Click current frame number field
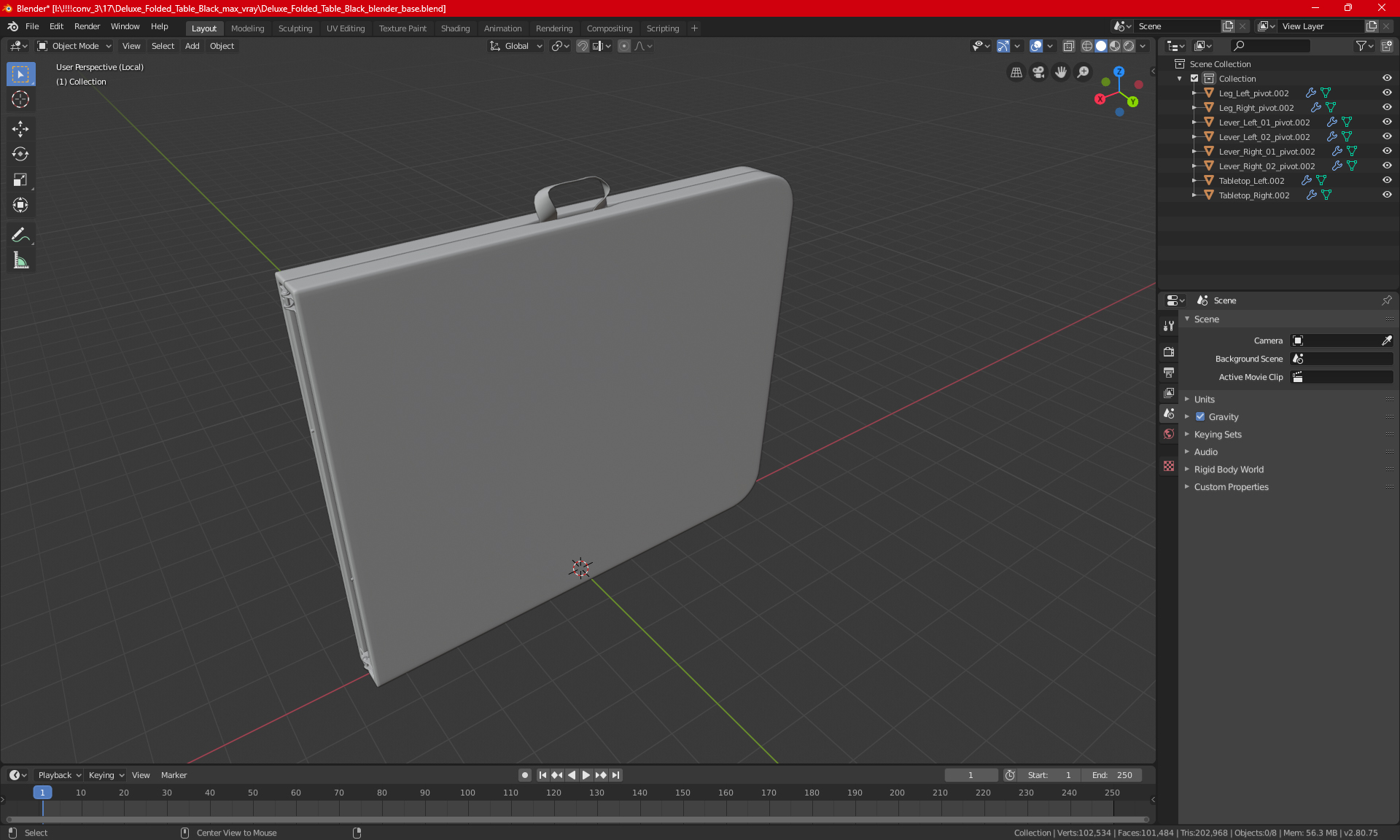 (x=971, y=775)
